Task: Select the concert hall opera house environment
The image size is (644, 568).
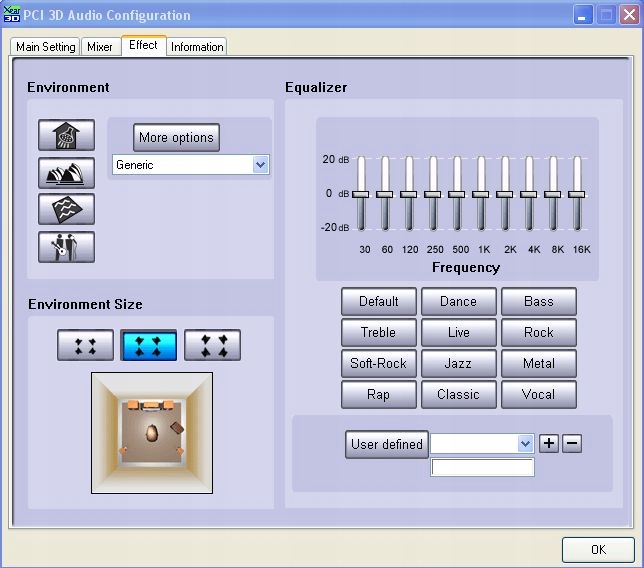Action: point(67,173)
